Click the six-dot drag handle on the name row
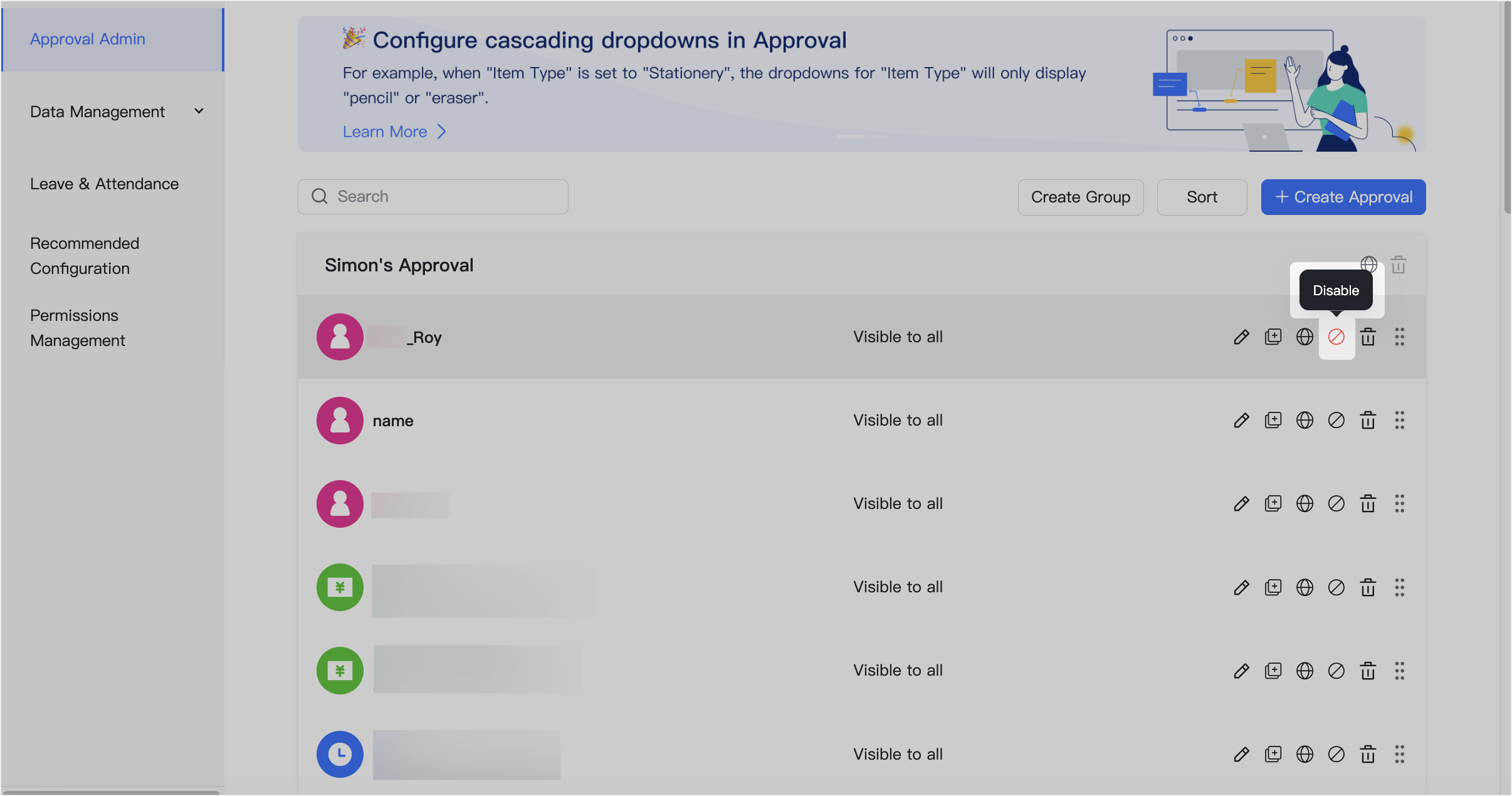The image size is (1512, 796). (1400, 420)
